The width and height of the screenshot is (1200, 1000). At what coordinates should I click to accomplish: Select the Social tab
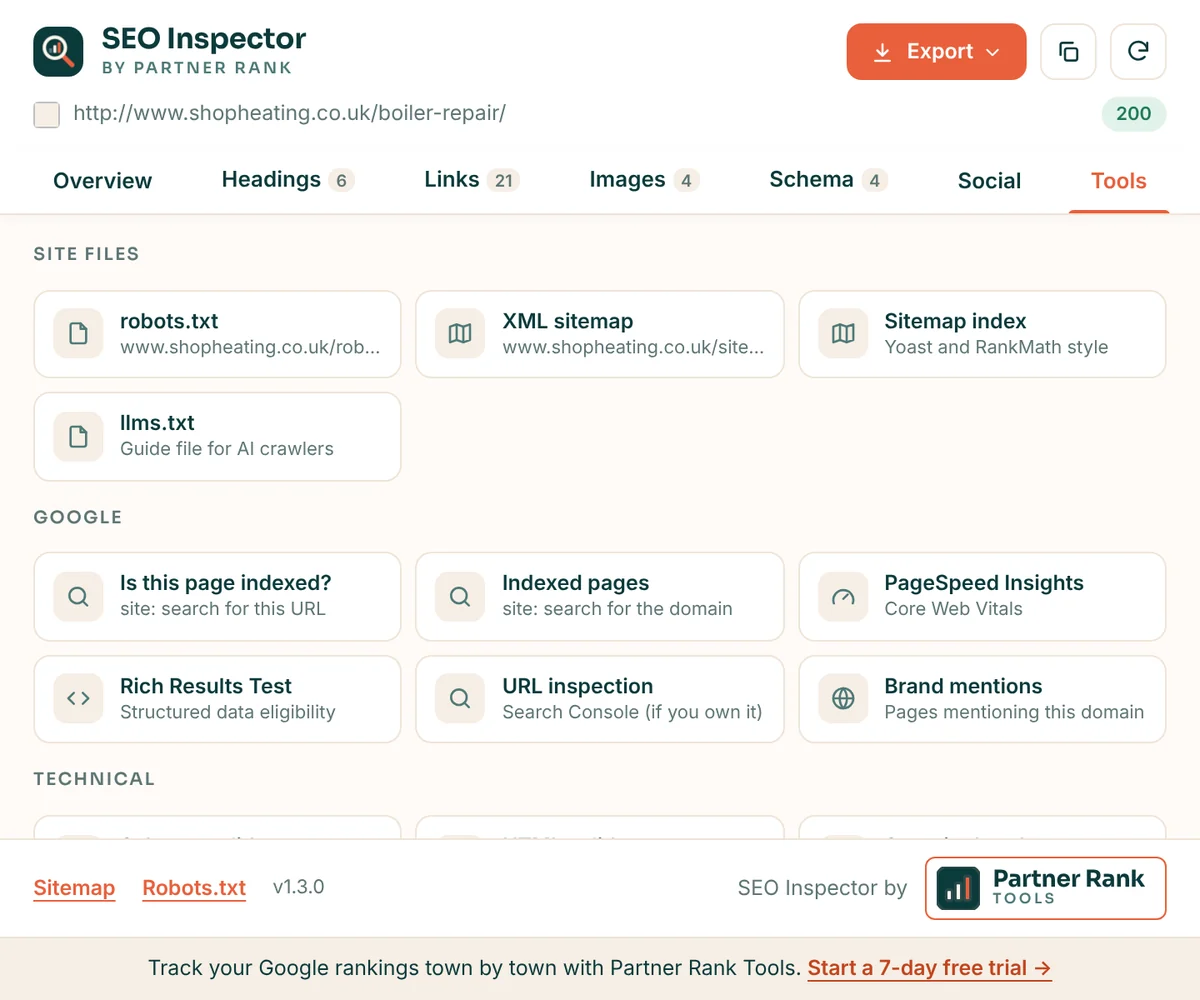click(989, 181)
